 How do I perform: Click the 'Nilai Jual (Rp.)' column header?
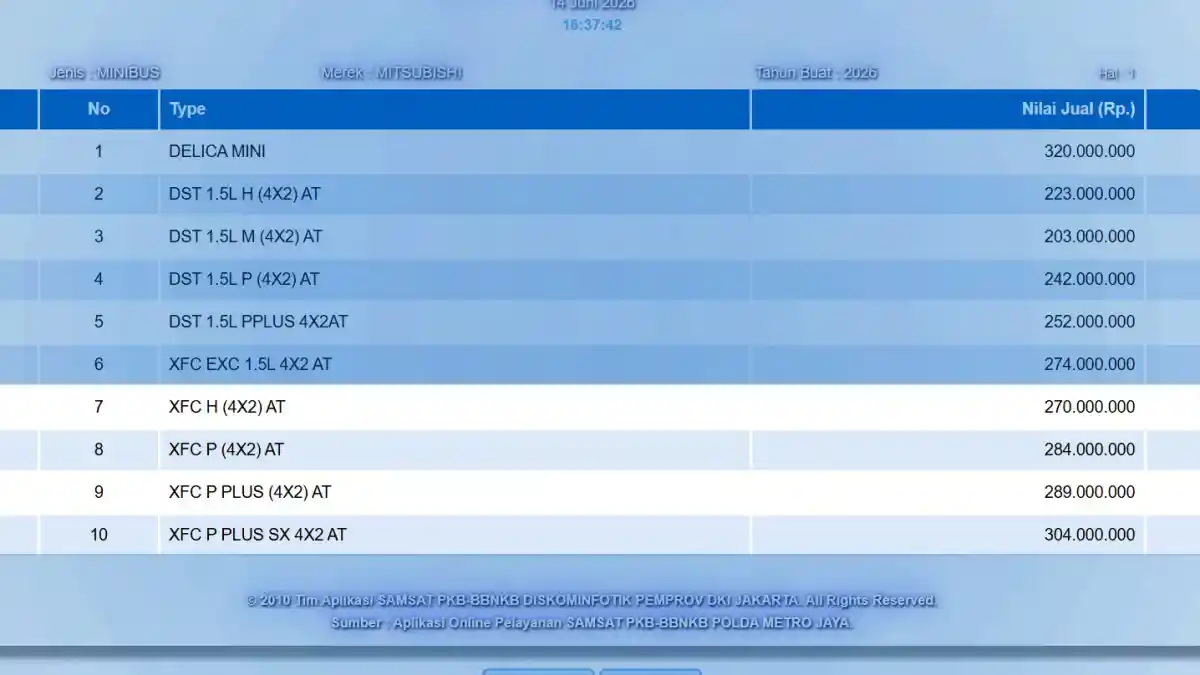(948, 109)
